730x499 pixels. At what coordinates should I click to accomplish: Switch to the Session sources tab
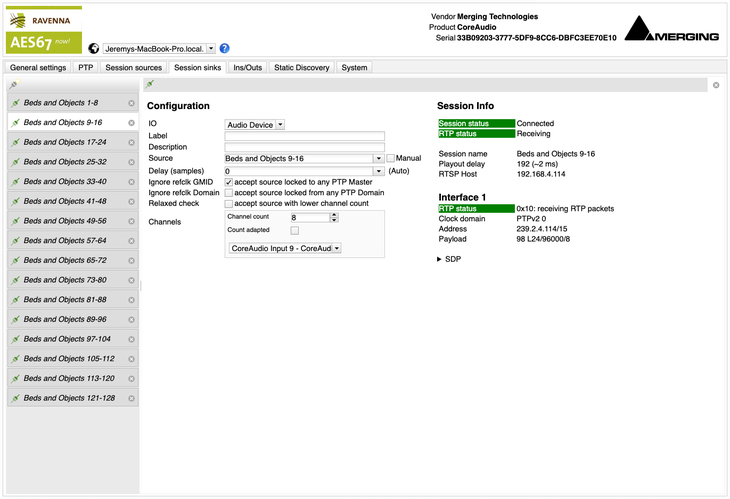(133, 68)
